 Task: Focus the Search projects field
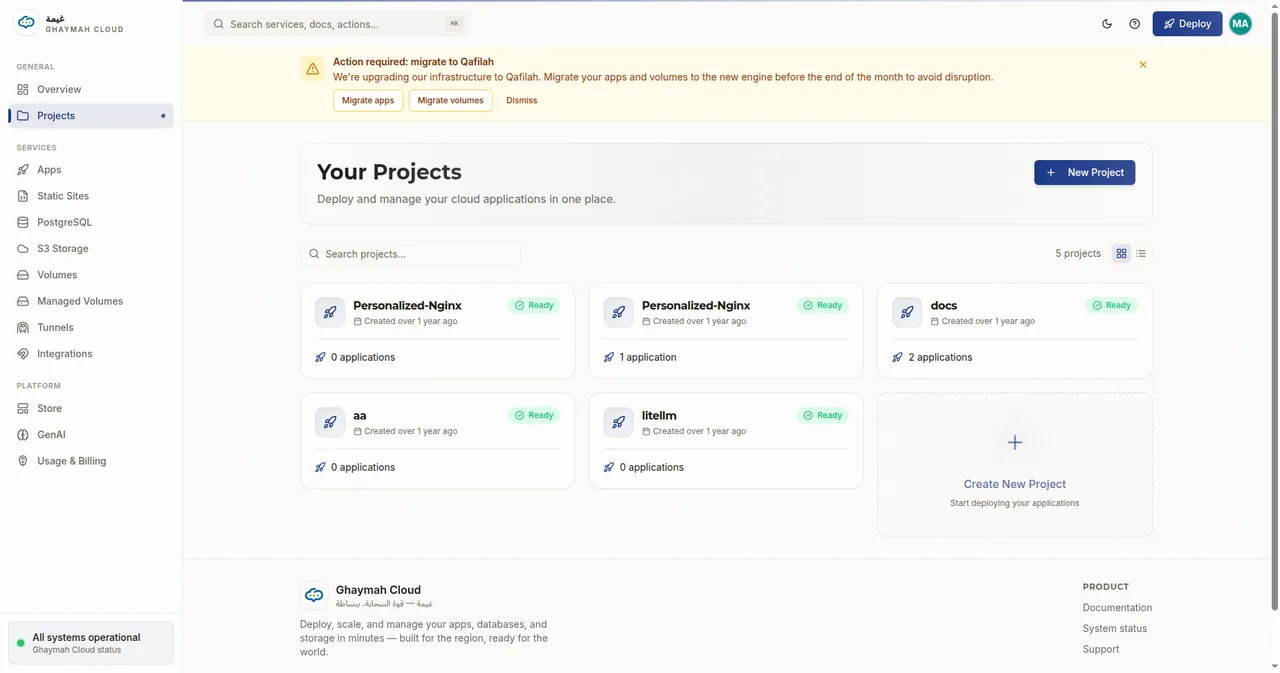tap(411, 254)
